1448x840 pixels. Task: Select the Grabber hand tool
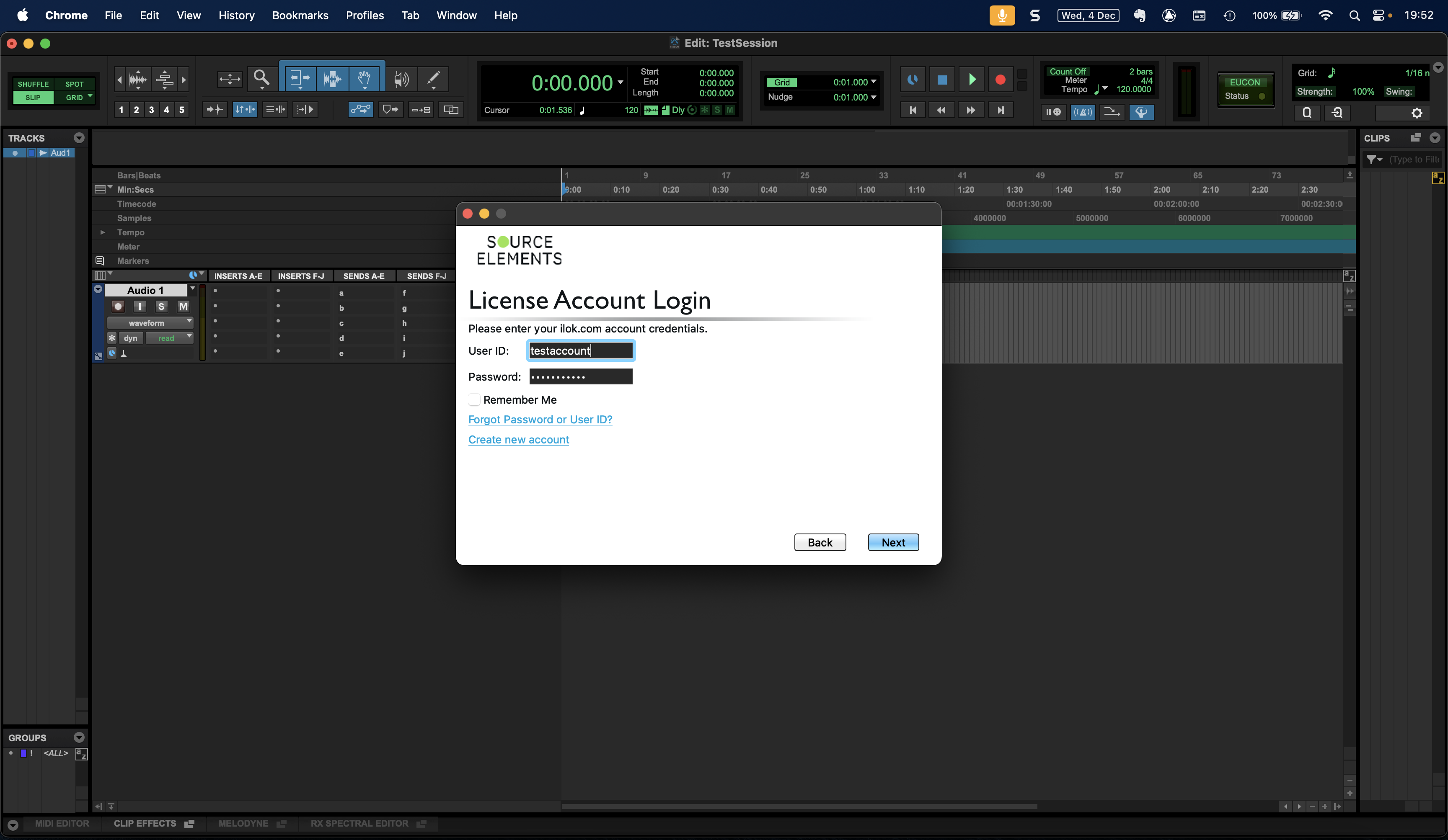[364, 79]
